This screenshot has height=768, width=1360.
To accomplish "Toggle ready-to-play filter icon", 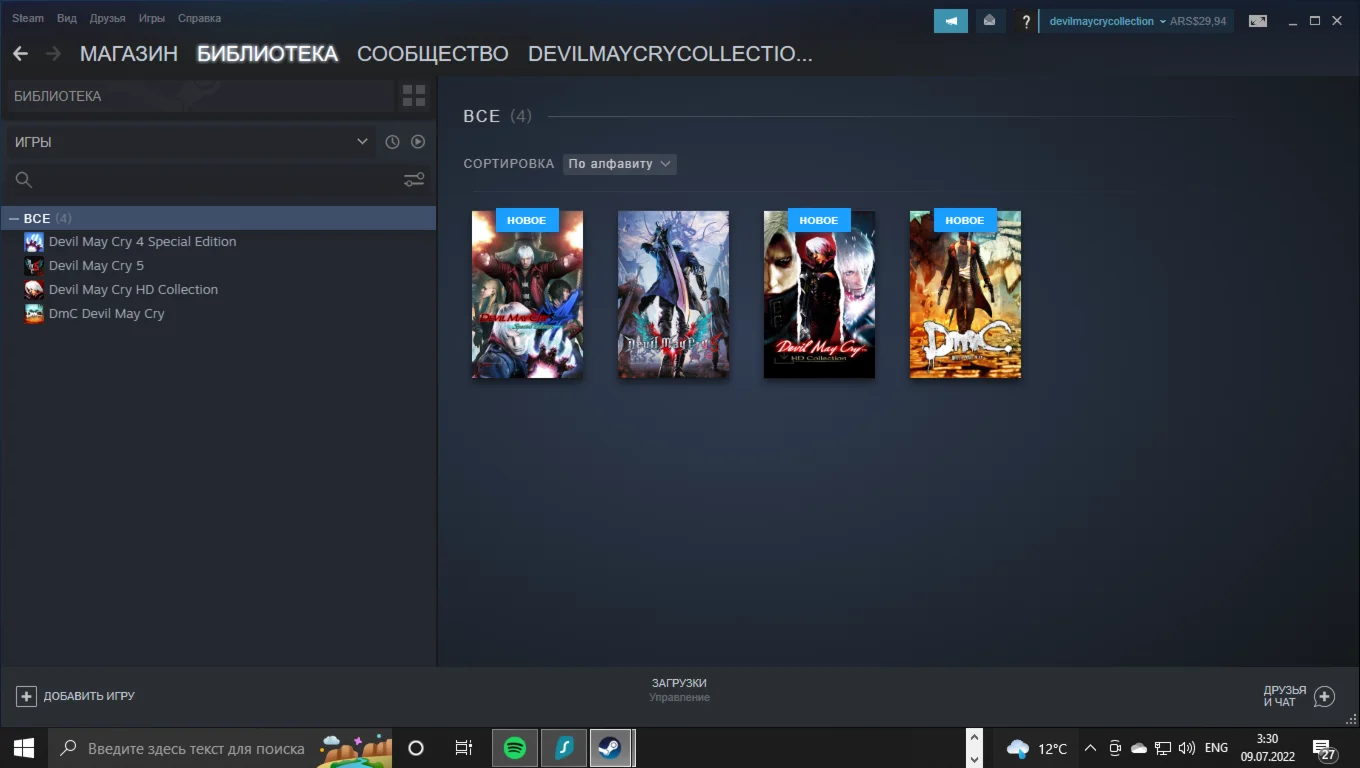I will [418, 142].
